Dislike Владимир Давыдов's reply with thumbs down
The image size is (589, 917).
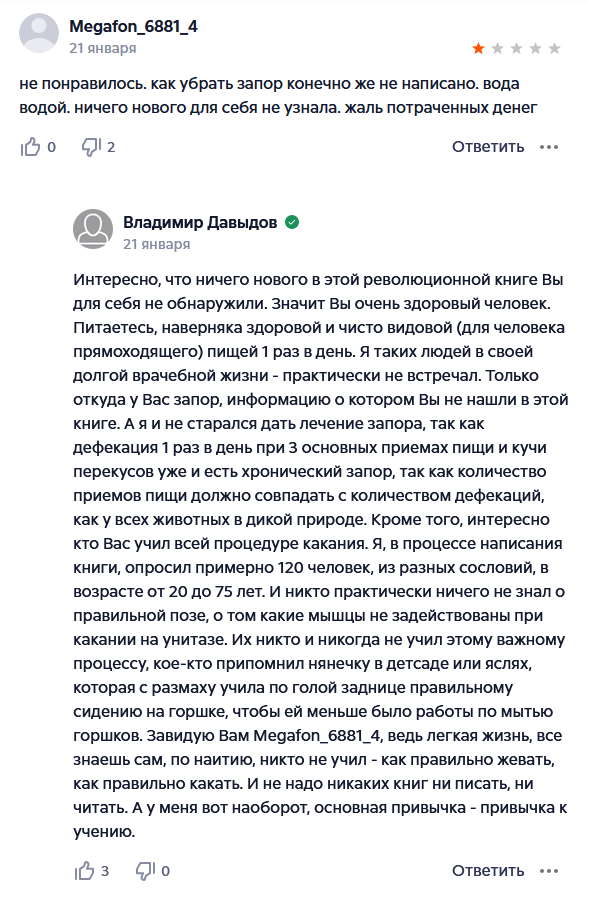pos(145,871)
